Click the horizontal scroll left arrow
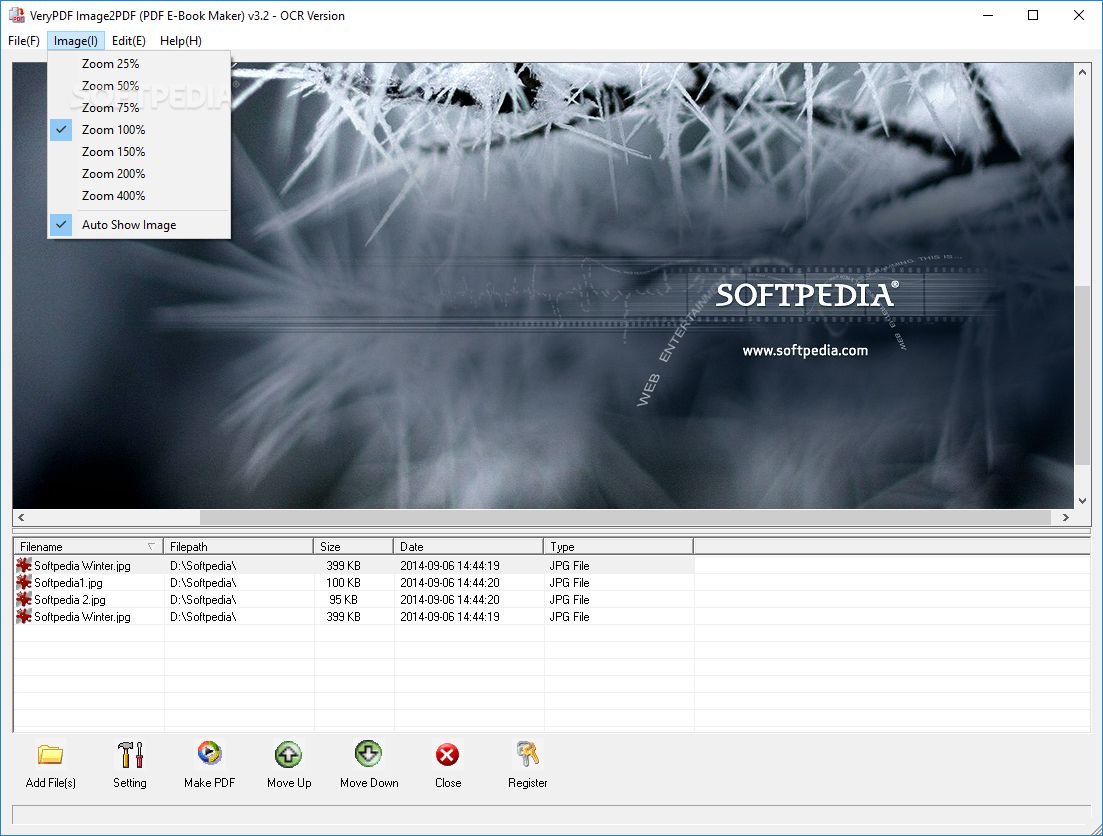The width and height of the screenshot is (1103, 836). (21, 517)
